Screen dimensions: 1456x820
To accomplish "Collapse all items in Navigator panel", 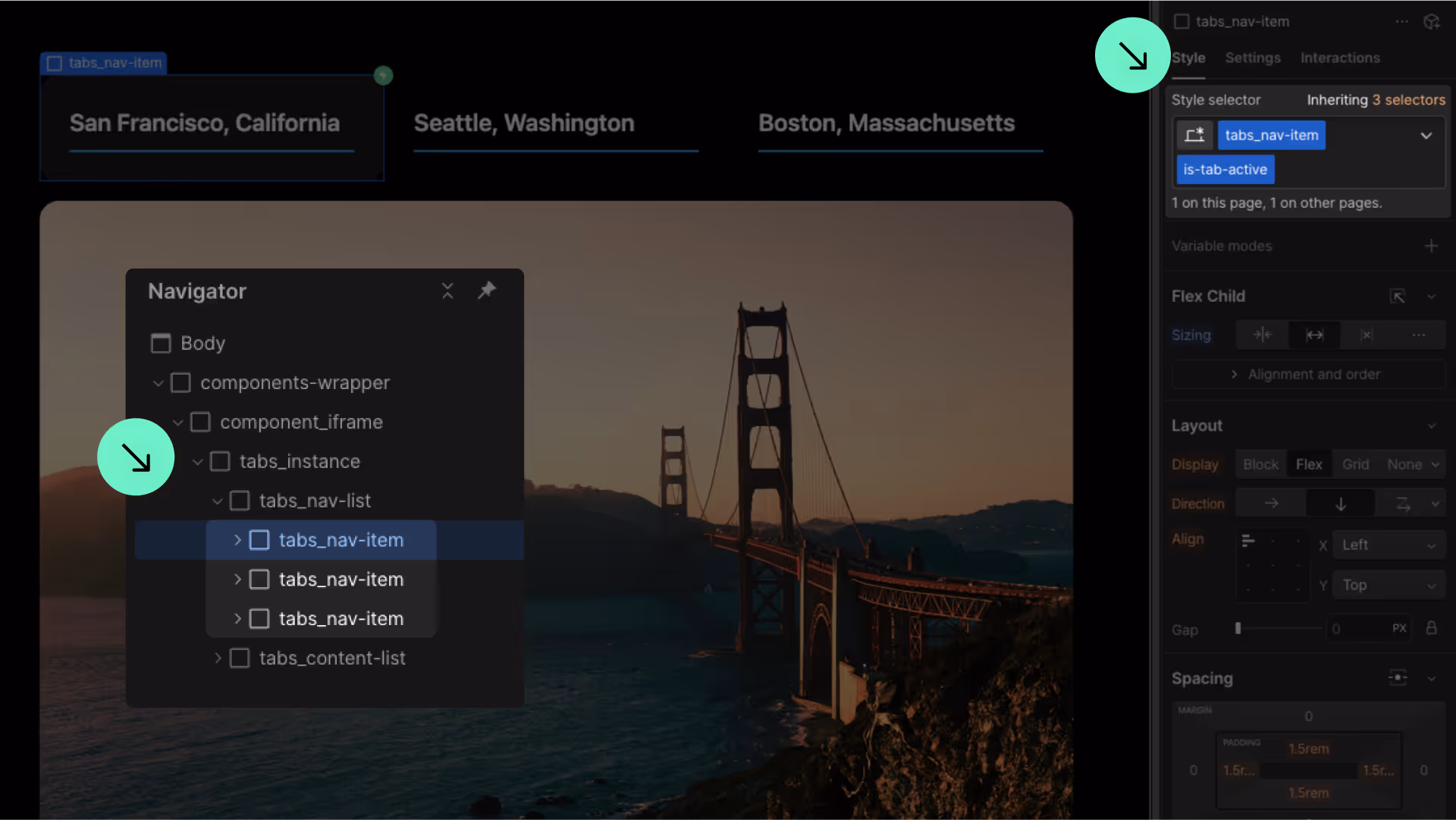I will click(447, 291).
